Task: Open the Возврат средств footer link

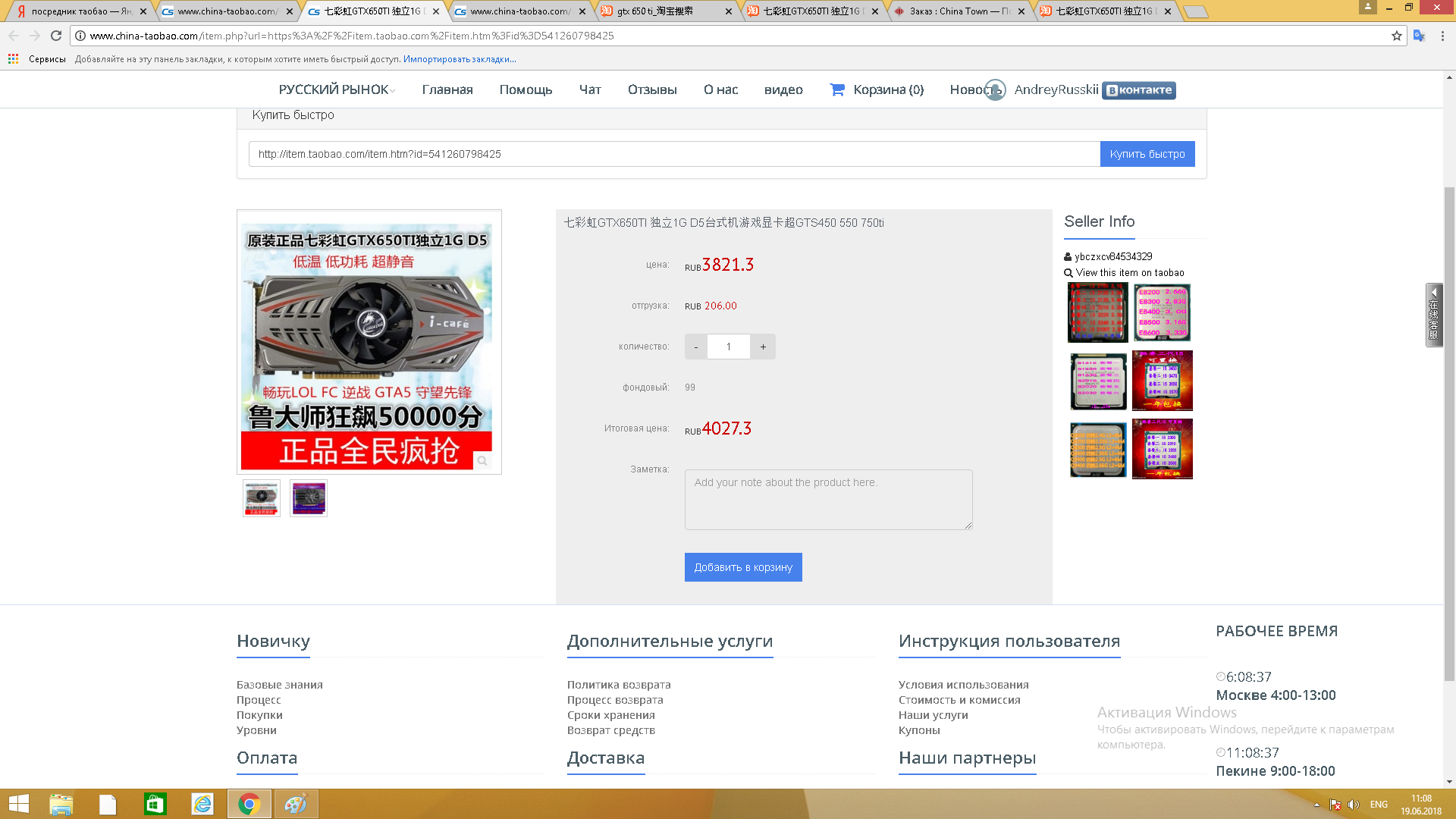Action: tap(611, 730)
